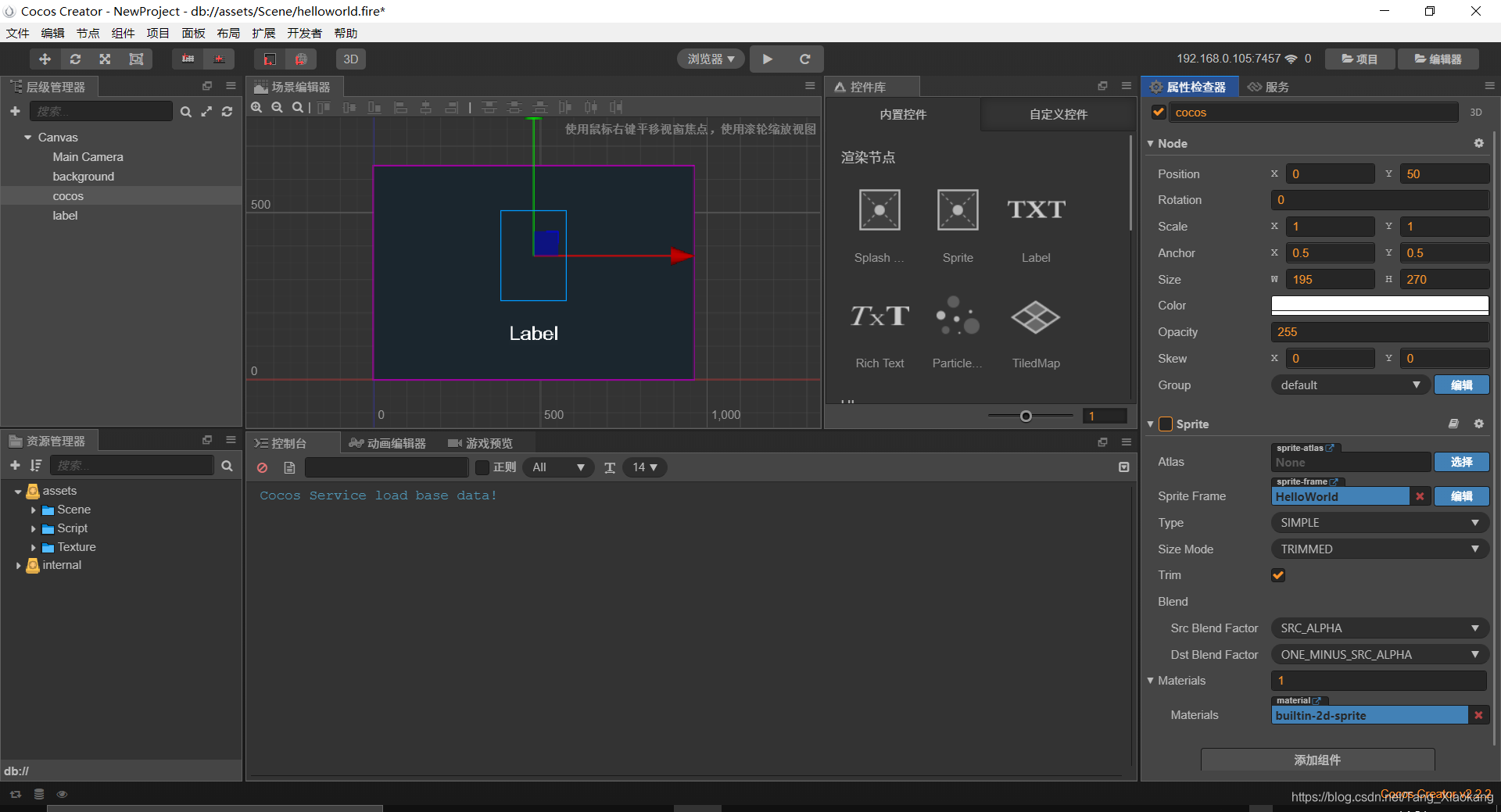
Task: Expand all nodes in the hierarchy
Action: [x=206, y=112]
